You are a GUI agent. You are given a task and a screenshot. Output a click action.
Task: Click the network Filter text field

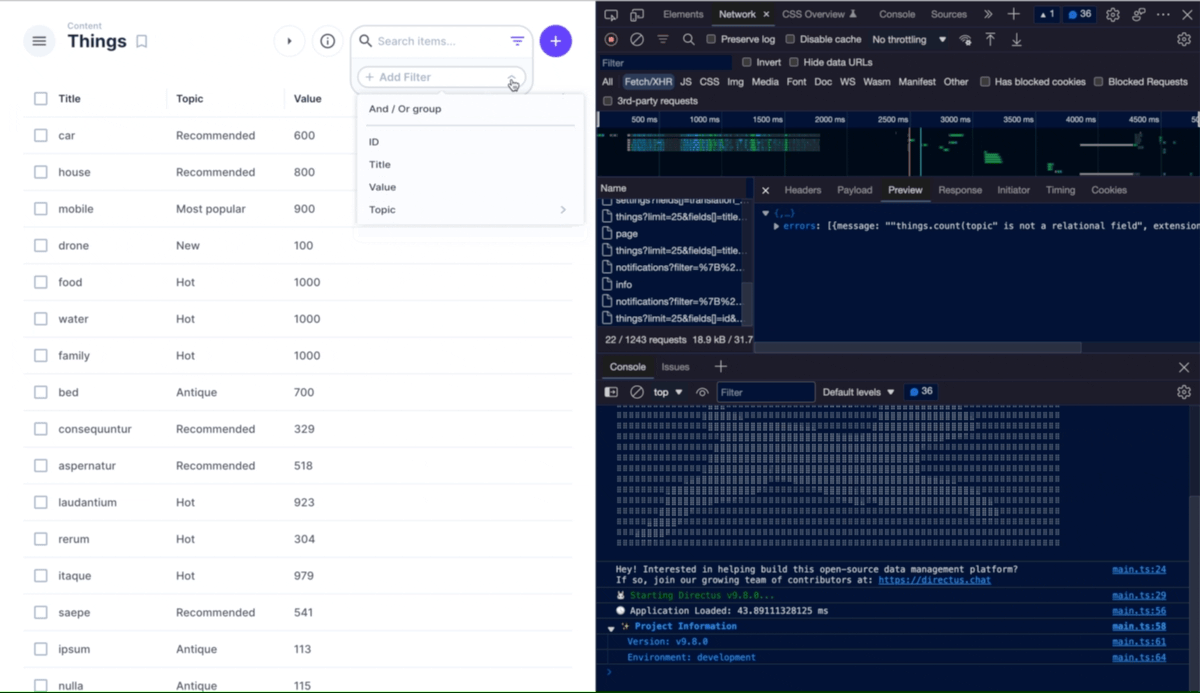pos(667,62)
